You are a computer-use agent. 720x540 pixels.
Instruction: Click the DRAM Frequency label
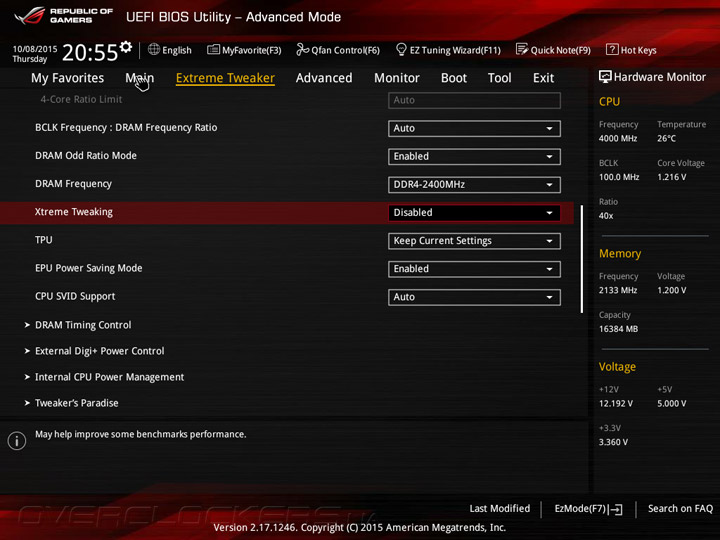coord(73,184)
